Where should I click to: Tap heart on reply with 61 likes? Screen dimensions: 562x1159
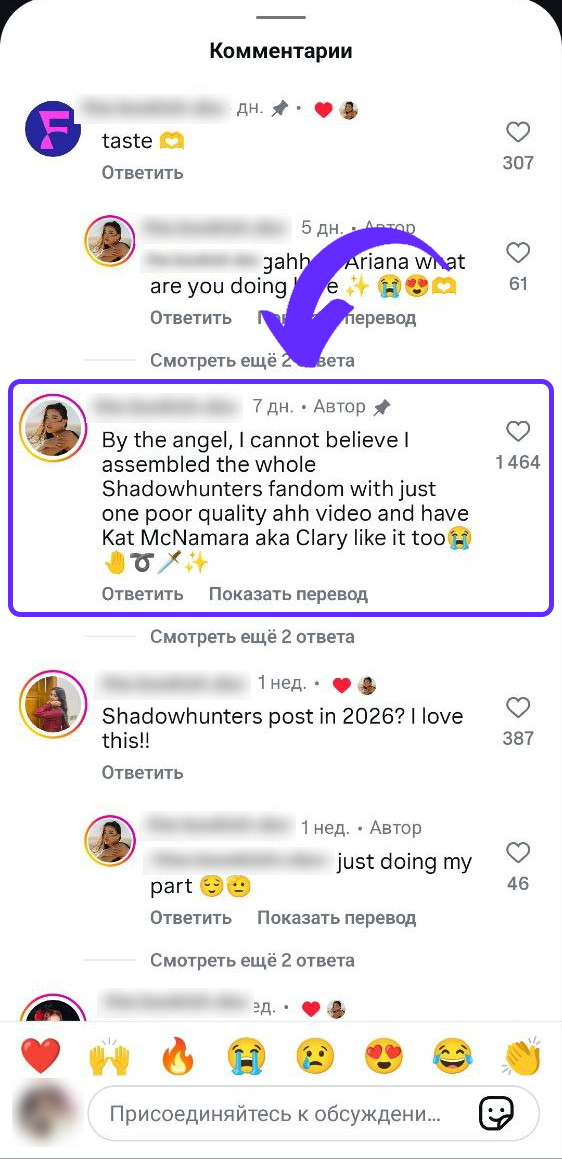click(518, 253)
